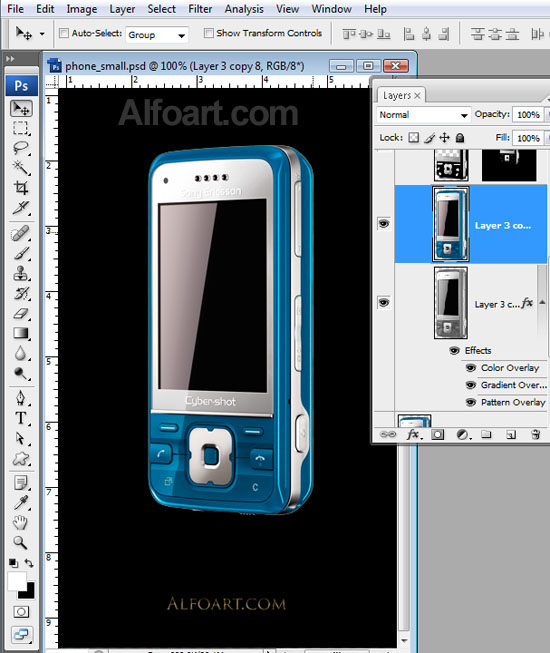
Task: Select the Custom Shape tool
Action: click(x=21, y=459)
